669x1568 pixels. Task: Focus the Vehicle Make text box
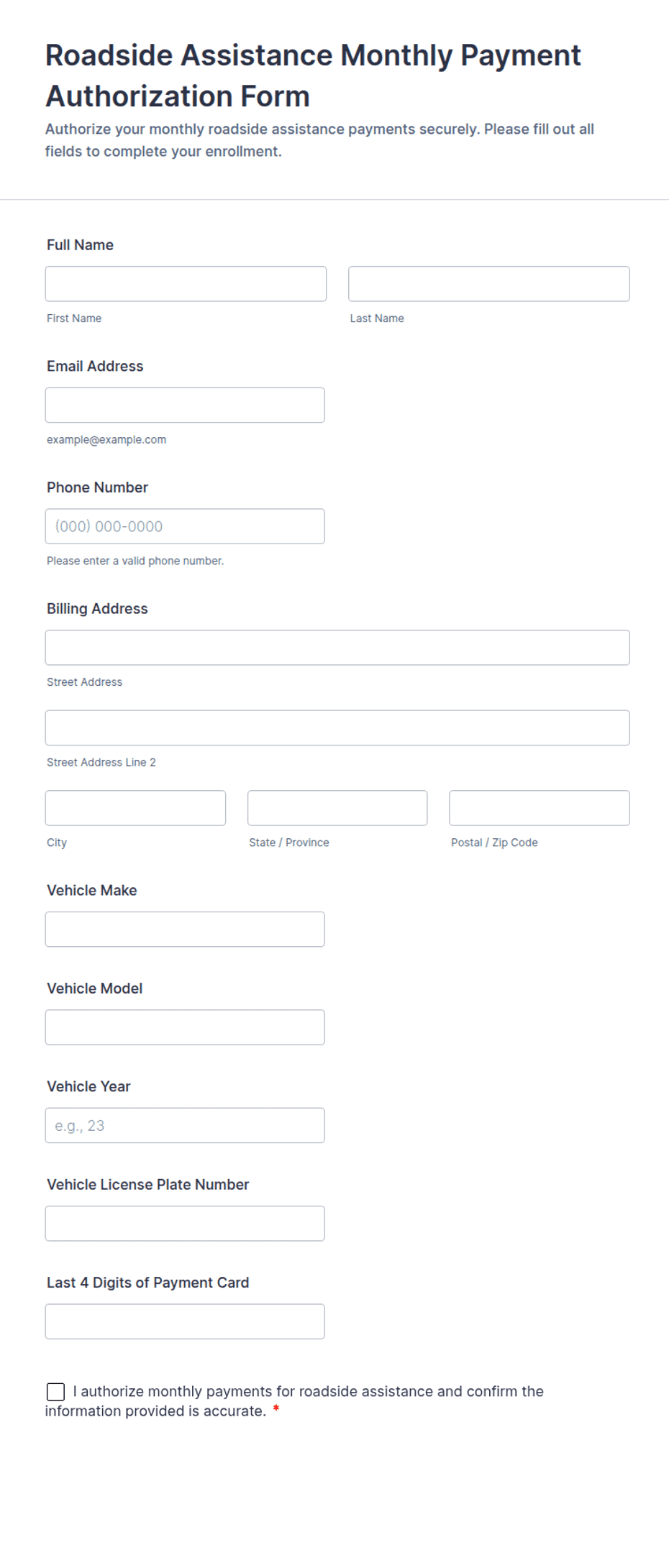(x=185, y=930)
